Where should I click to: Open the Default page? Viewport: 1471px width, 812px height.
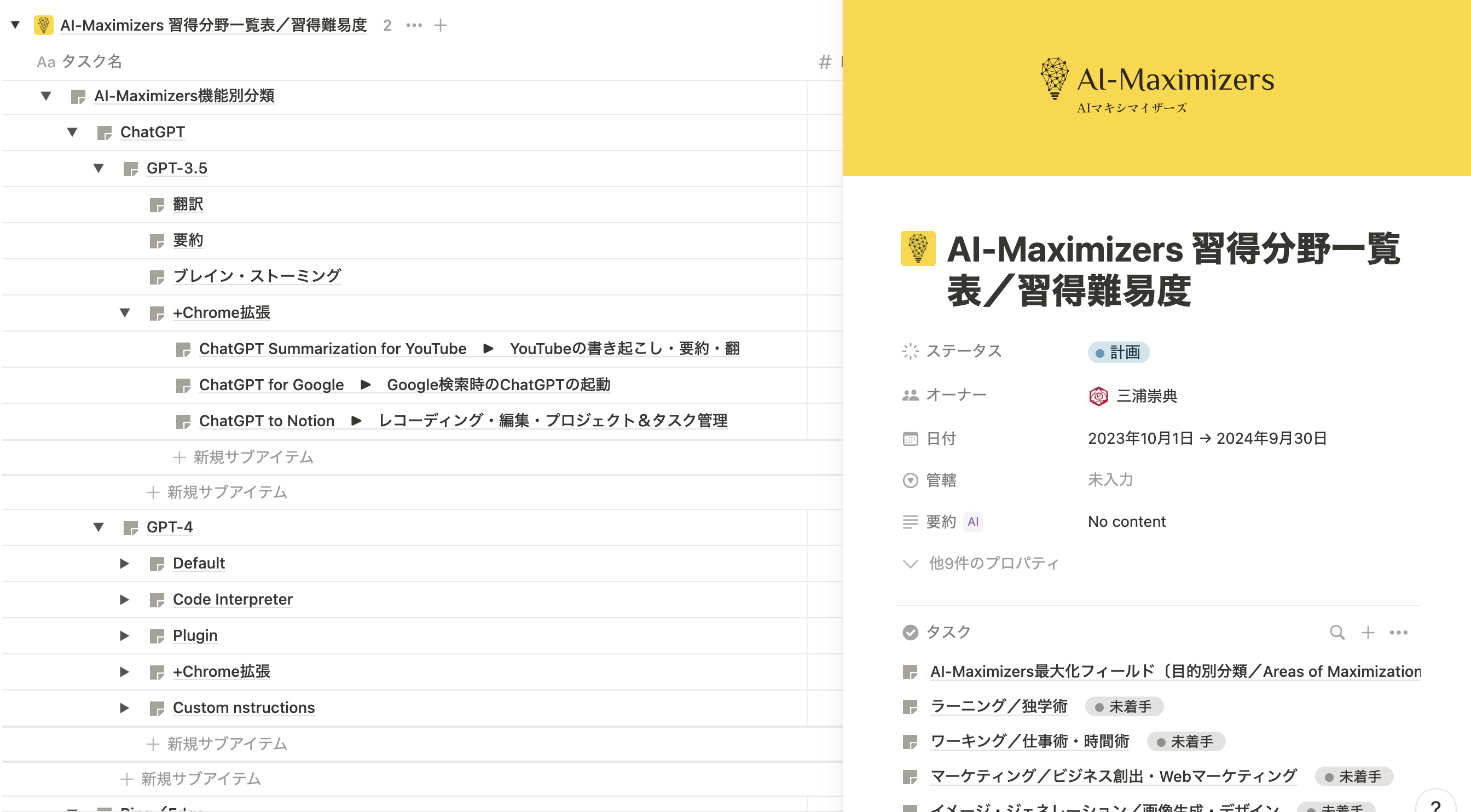point(199,564)
